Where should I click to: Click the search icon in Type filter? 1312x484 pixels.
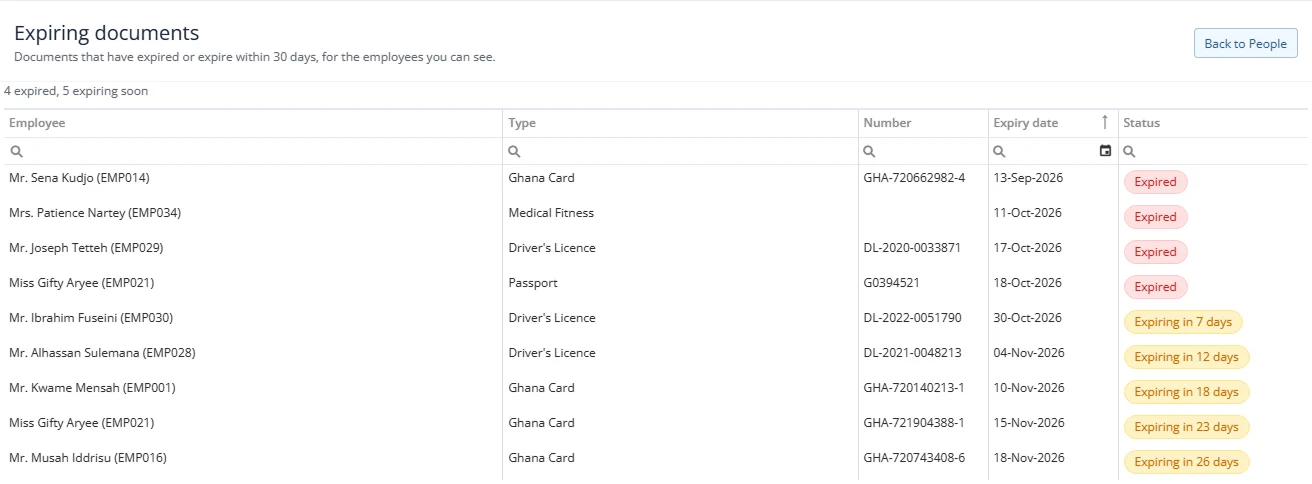point(514,152)
